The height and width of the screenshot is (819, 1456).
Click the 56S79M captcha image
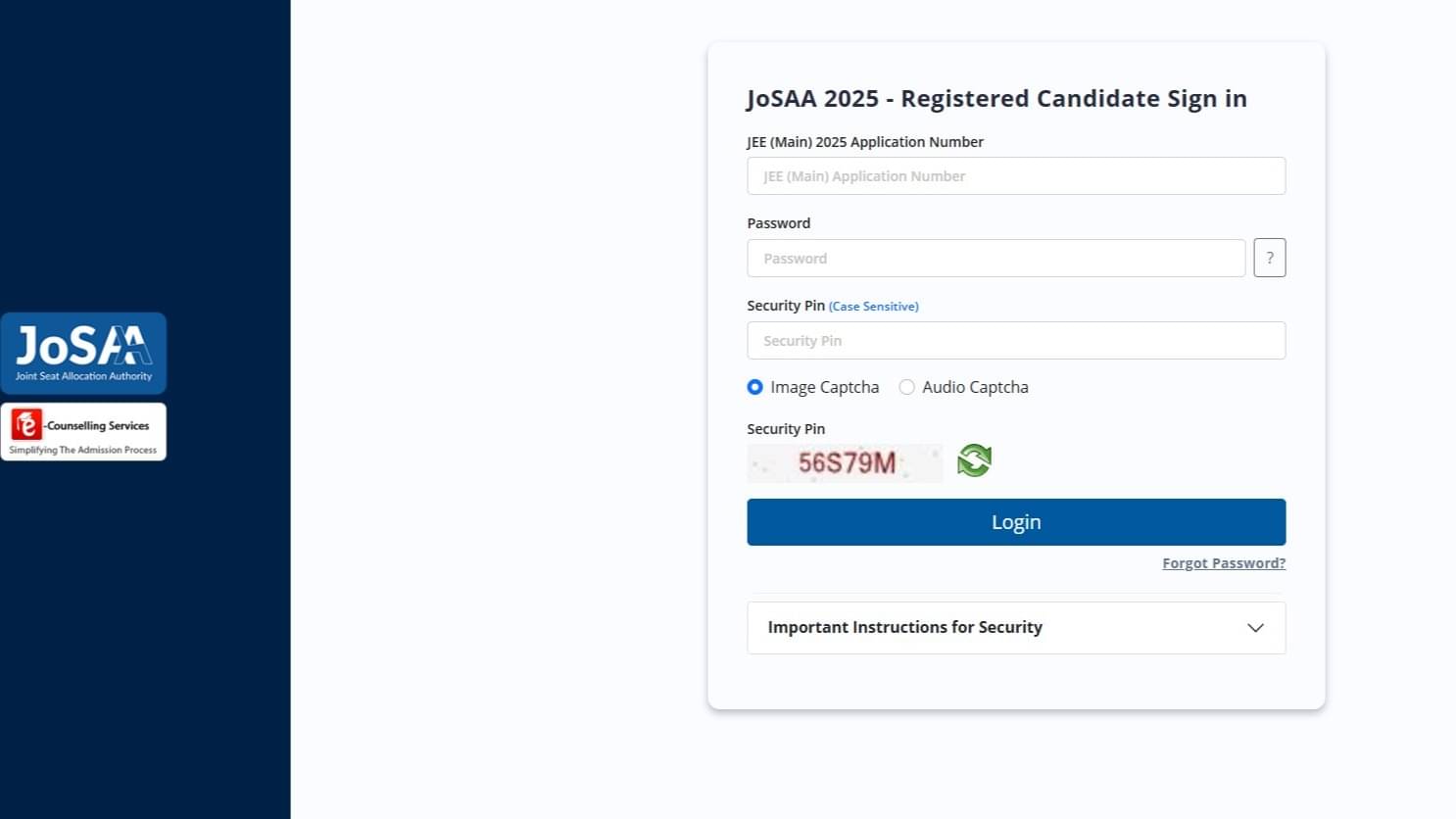845,462
